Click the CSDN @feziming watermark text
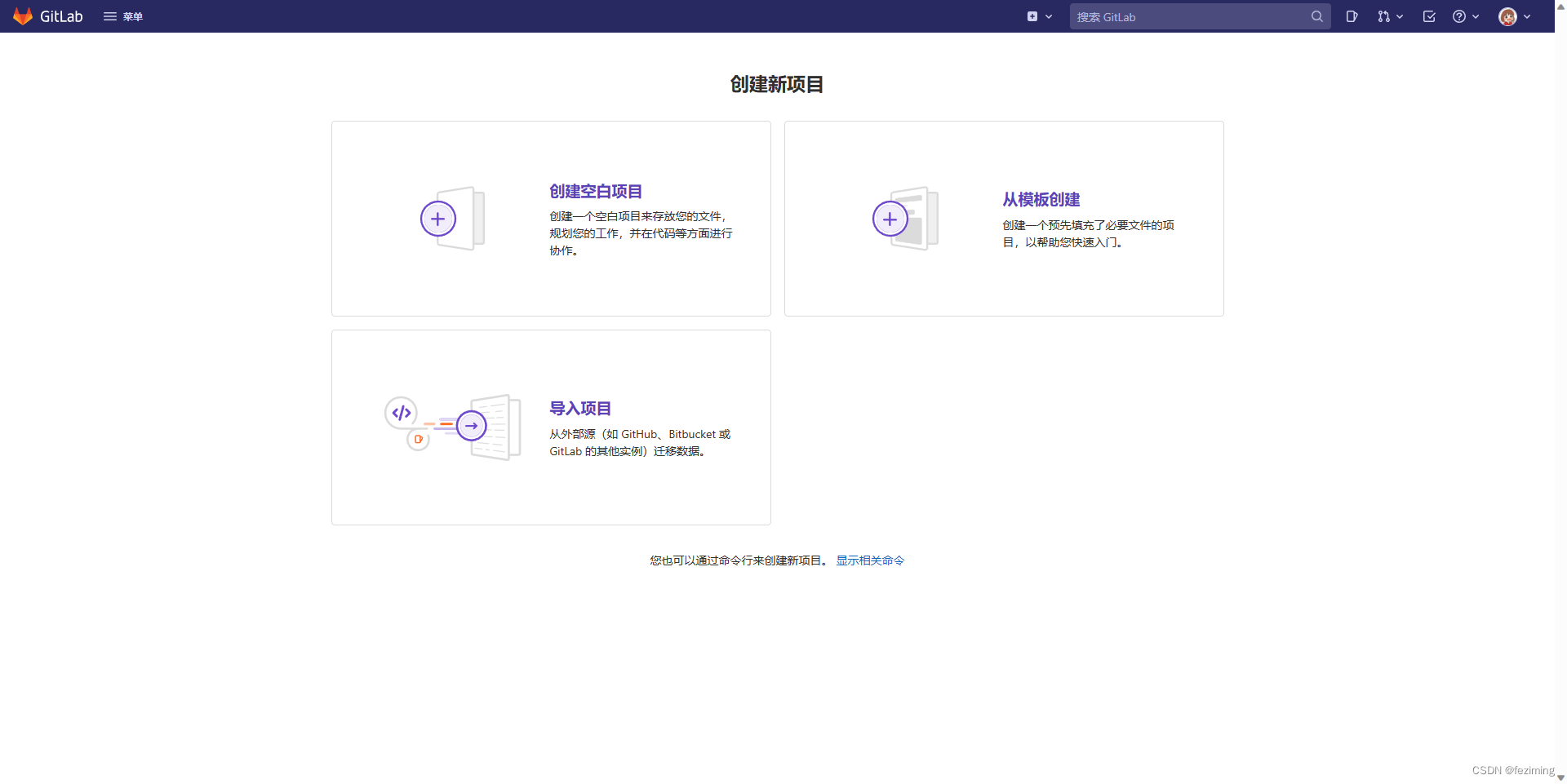The width and height of the screenshot is (1567, 784). click(1512, 770)
